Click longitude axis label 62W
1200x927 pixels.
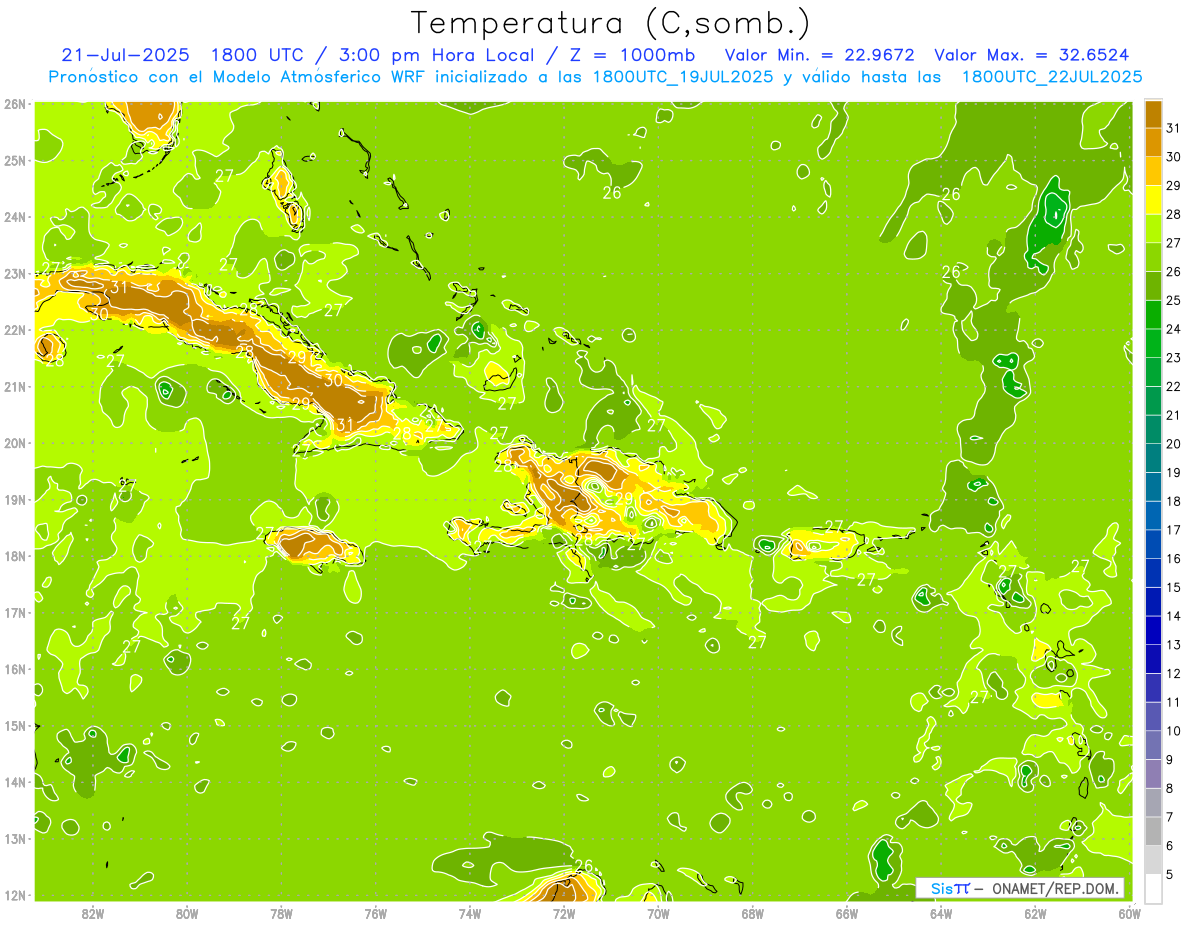coord(1035,914)
